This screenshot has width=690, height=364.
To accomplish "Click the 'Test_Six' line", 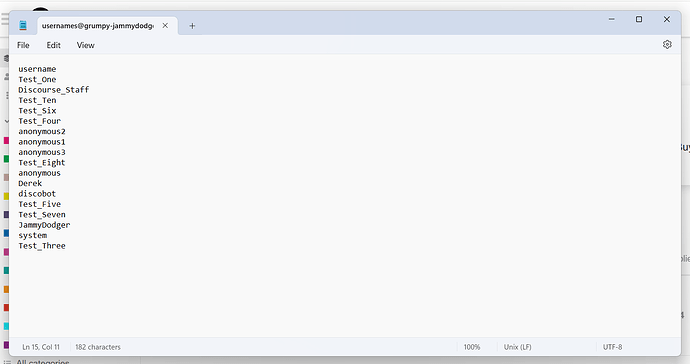I will pyautogui.click(x=37, y=111).
